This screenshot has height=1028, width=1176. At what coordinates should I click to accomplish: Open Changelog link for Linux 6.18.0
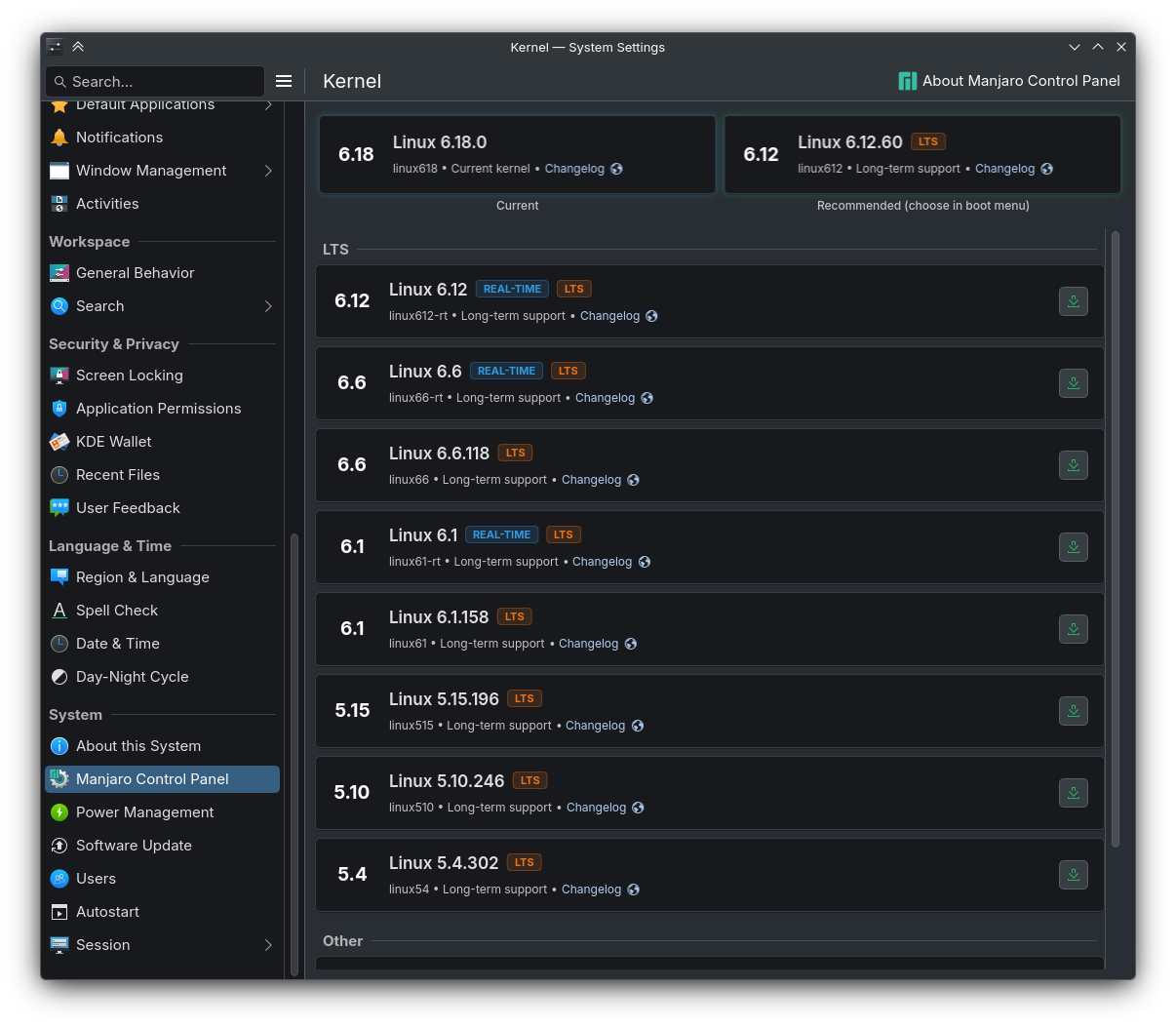(574, 169)
